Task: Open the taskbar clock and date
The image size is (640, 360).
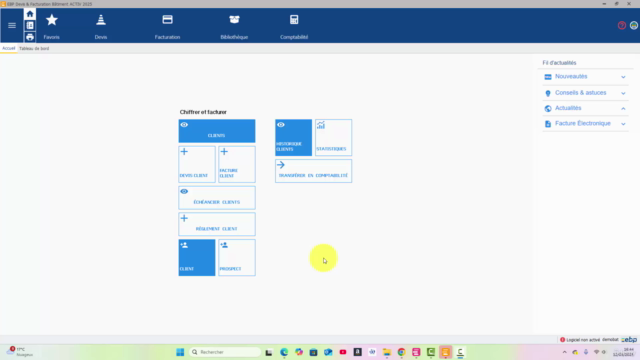Action: tap(623, 352)
